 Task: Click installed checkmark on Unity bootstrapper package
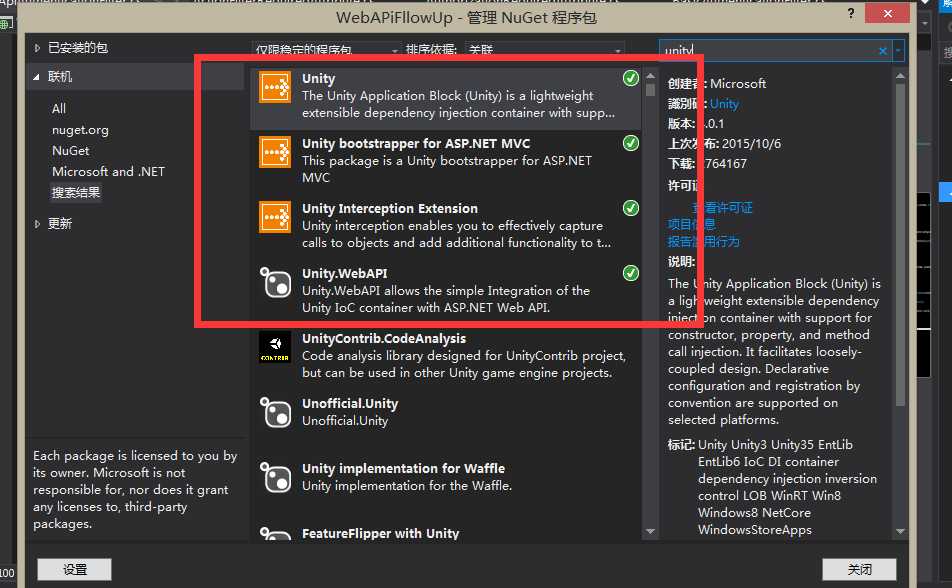point(631,143)
